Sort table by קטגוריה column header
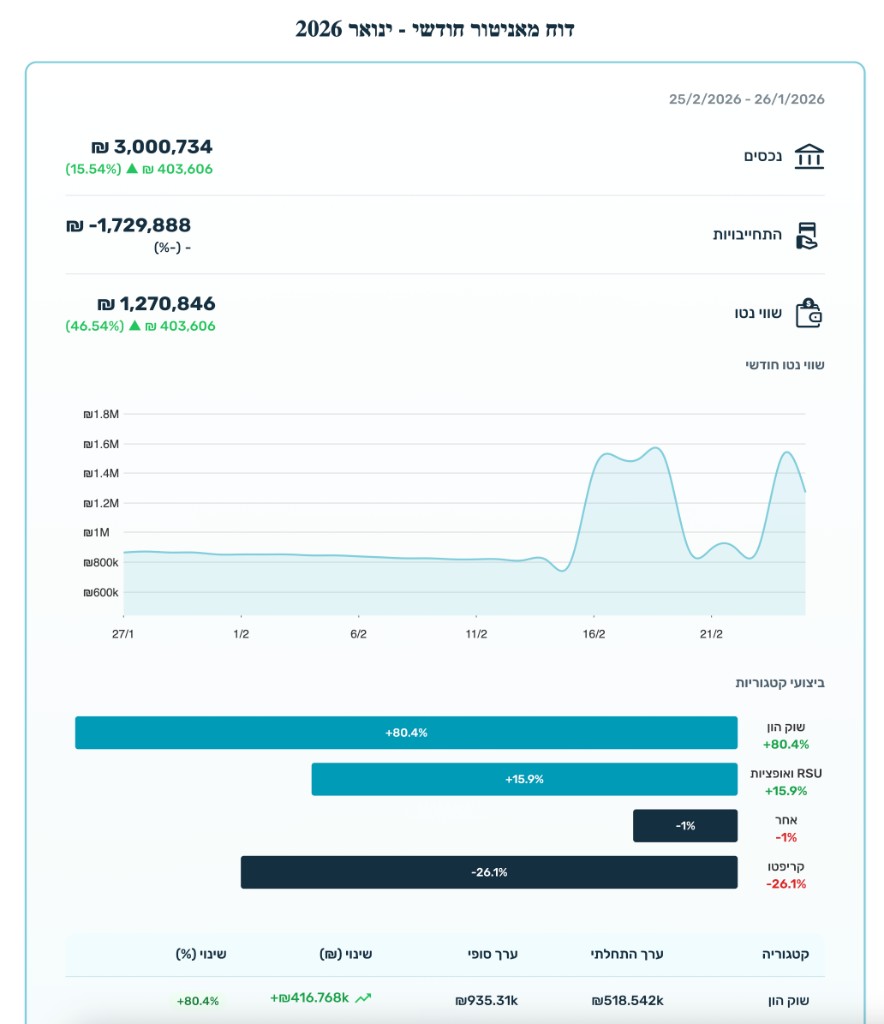884x1024 pixels. pos(785,954)
